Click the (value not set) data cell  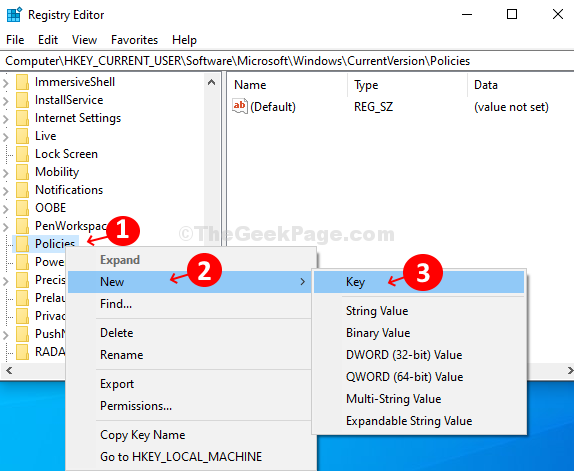coord(511,107)
